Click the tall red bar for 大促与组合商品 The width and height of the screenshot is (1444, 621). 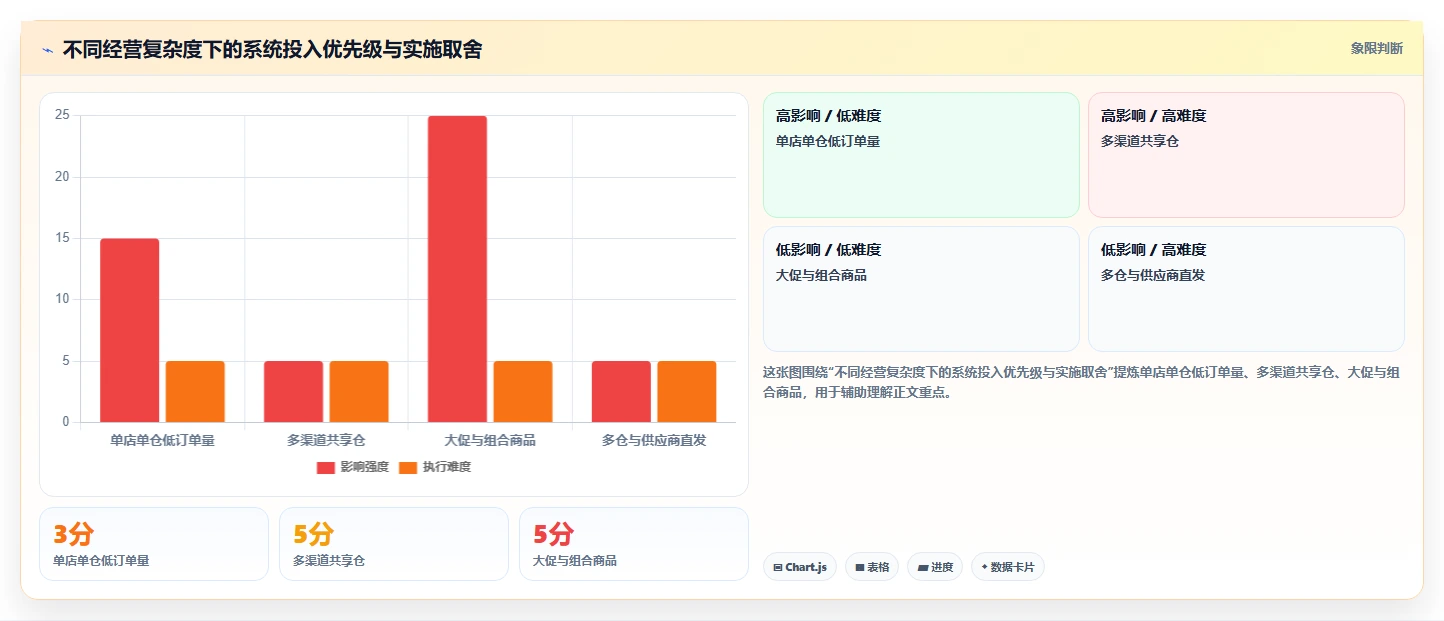(458, 269)
